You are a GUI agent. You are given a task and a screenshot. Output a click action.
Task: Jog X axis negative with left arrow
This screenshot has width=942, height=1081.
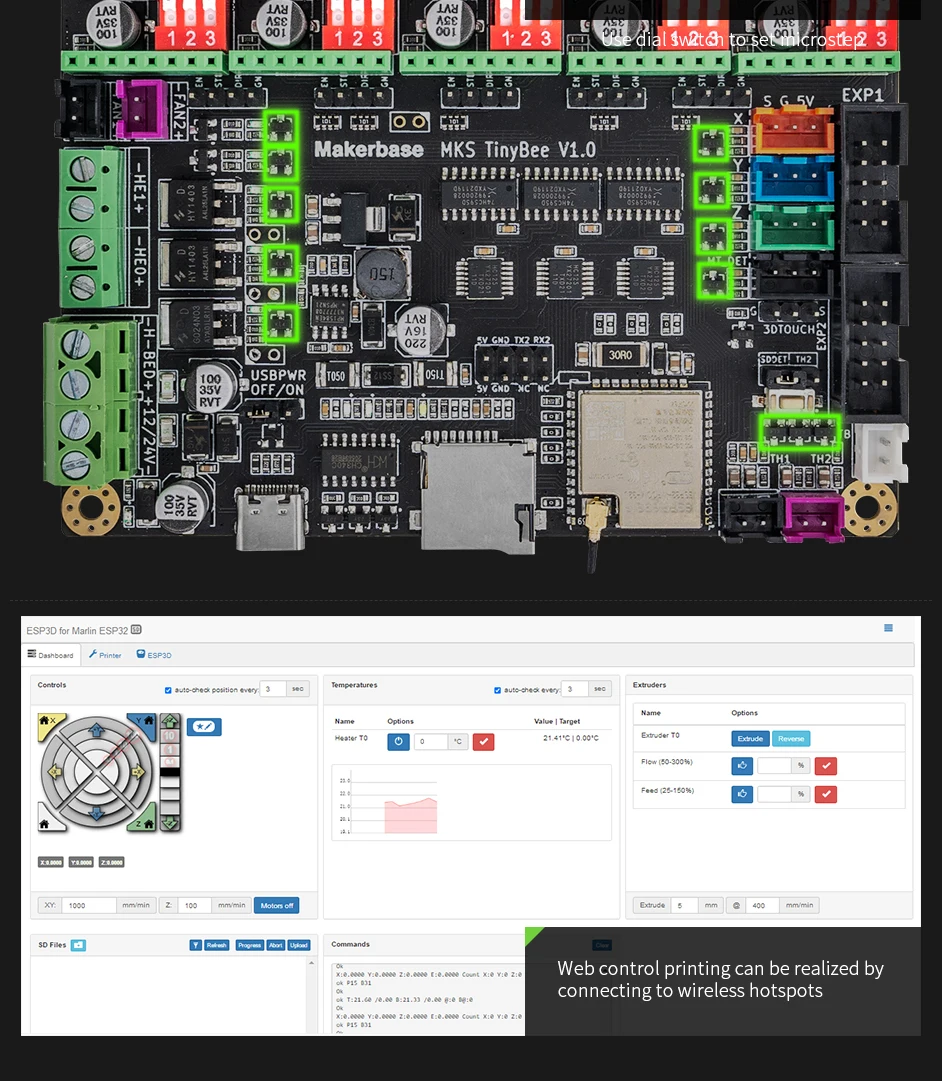click(54, 772)
